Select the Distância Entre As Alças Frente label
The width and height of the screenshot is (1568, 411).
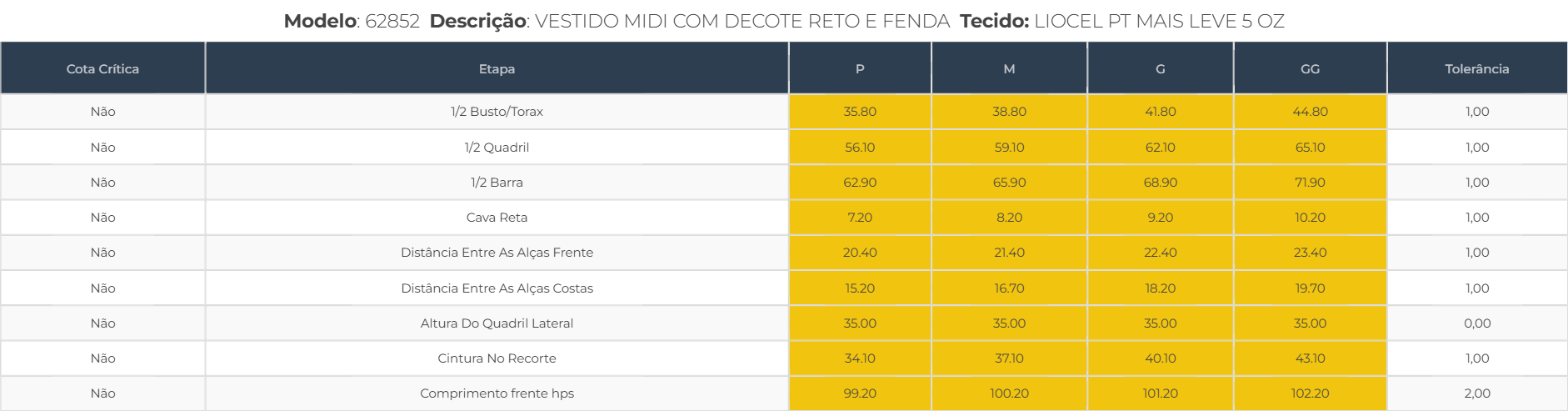click(497, 253)
